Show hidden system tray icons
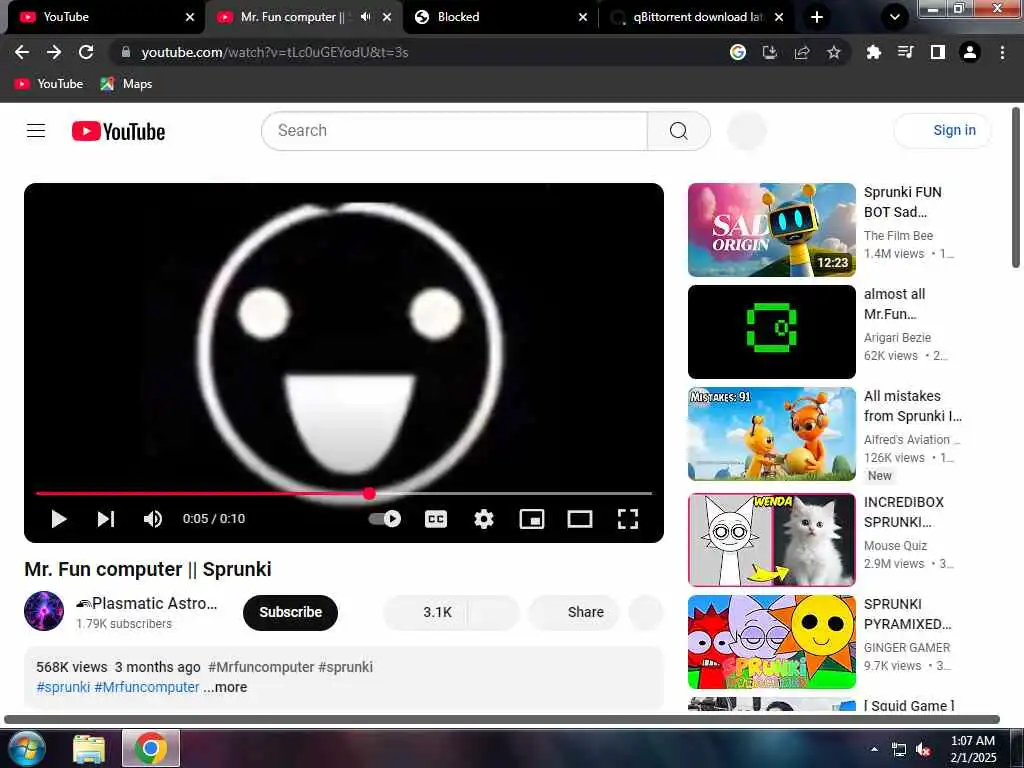1024x768 pixels. (x=874, y=748)
